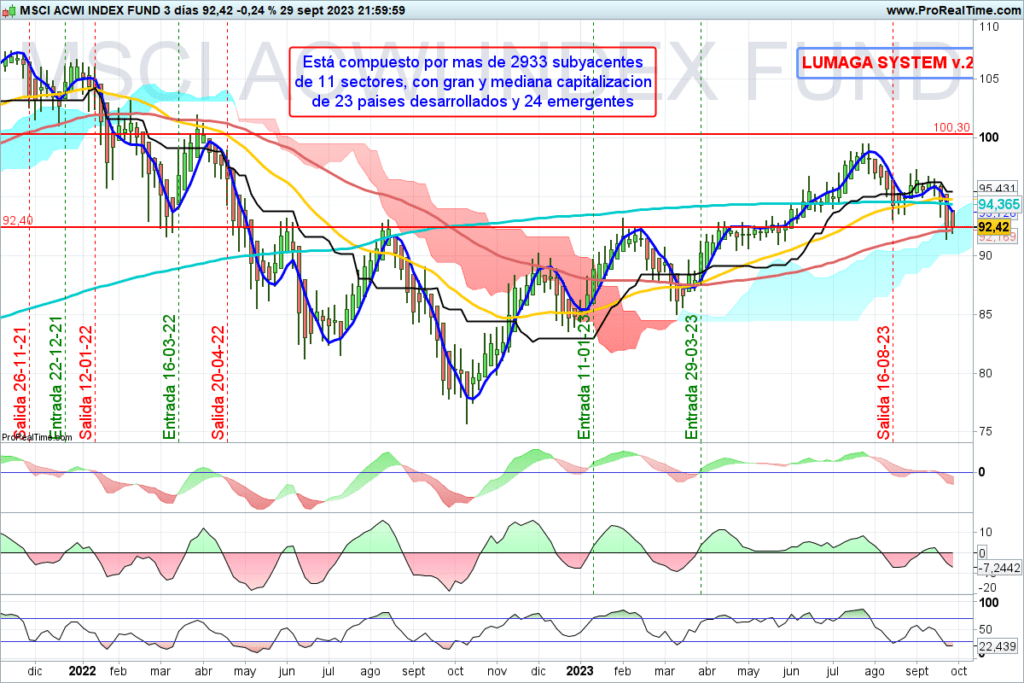Select the 105 price axis label
The width and height of the screenshot is (1024, 683).
(989, 79)
